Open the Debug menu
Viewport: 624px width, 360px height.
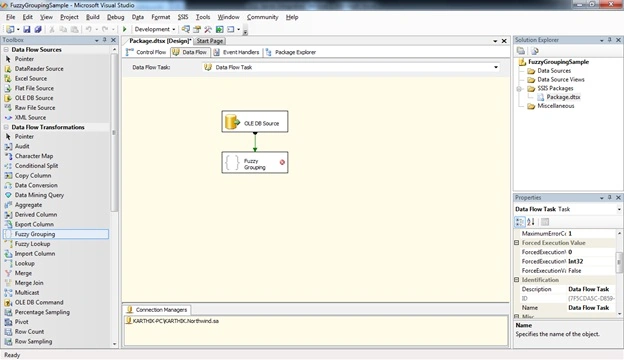tap(115, 17)
